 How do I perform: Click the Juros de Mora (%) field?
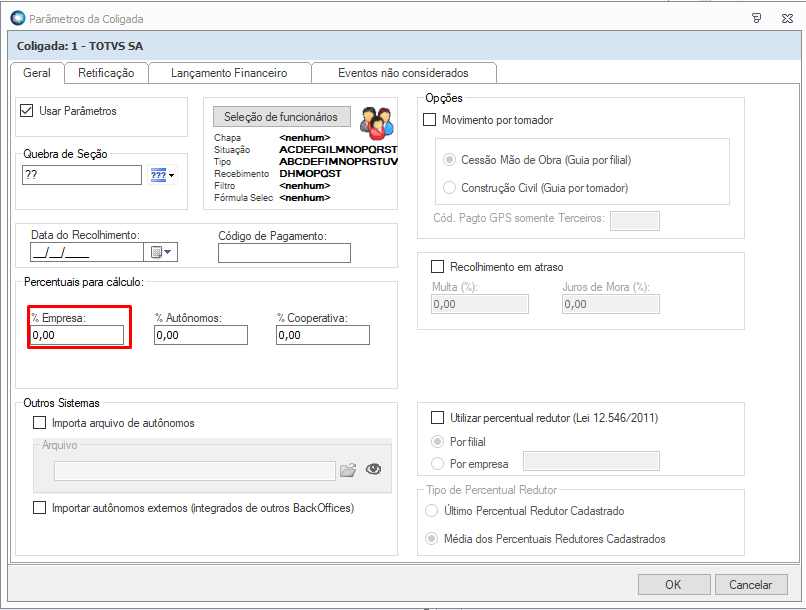coord(611,304)
